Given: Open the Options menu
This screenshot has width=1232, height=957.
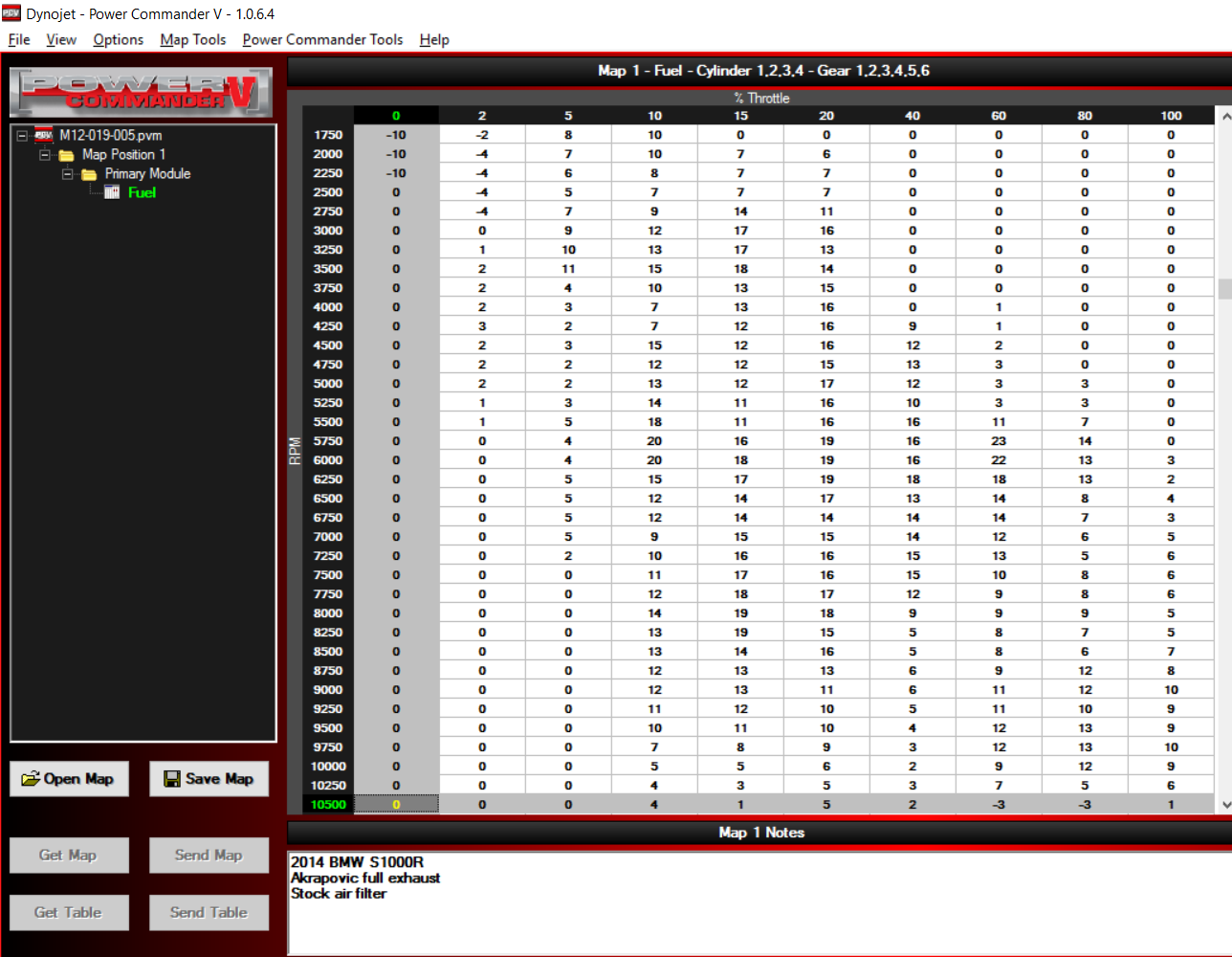Looking at the screenshot, I should (x=118, y=39).
